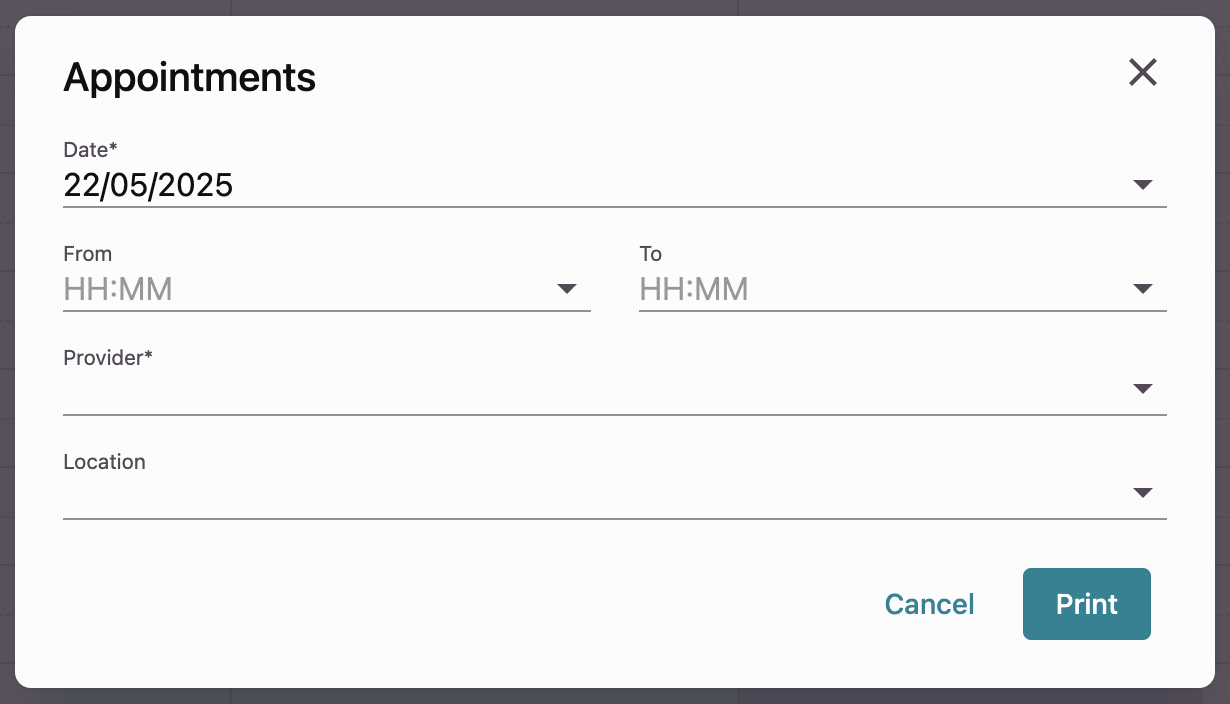The width and height of the screenshot is (1230, 704).
Task: Select the date value 22/05/2025
Action: (x=148, y=186)
